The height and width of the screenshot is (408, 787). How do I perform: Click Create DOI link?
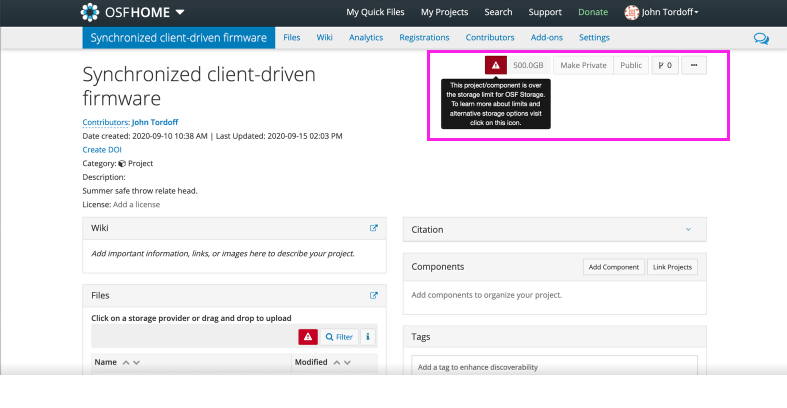pyautogui.click(x=102, y=150)
